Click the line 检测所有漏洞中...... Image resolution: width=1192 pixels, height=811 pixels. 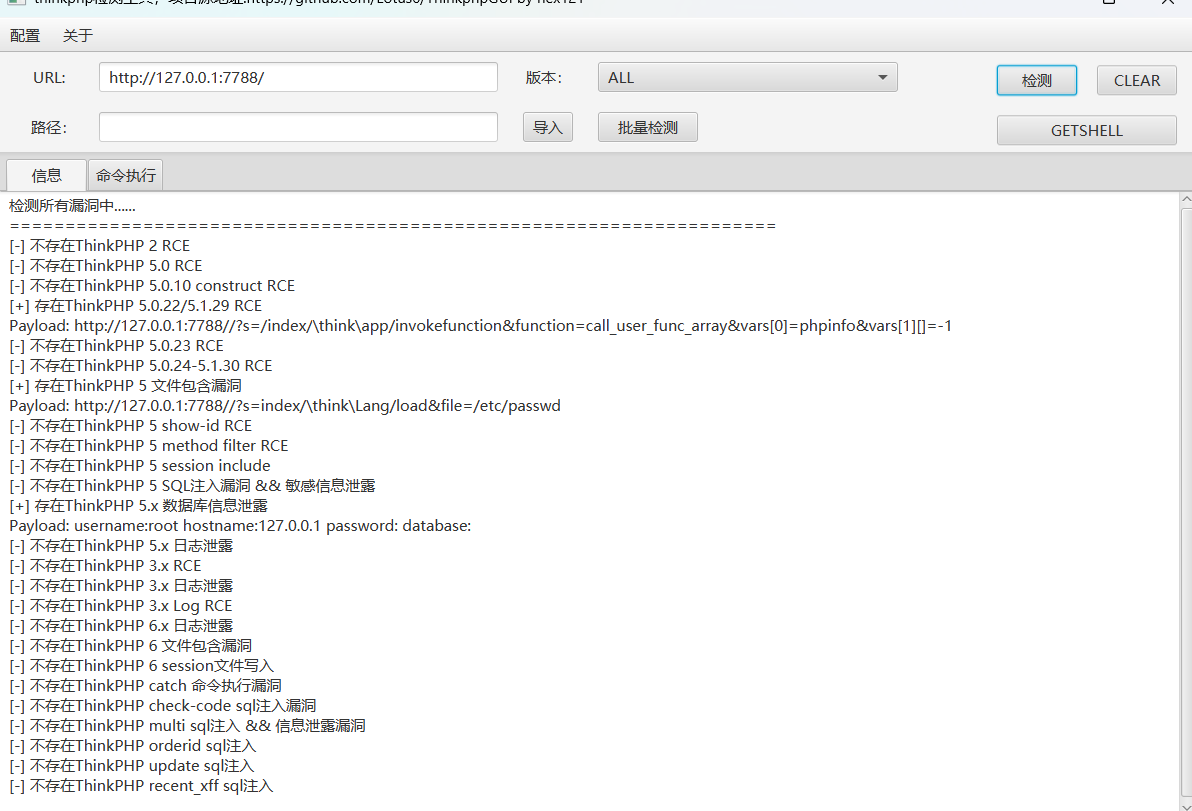(x=73, y=206)
